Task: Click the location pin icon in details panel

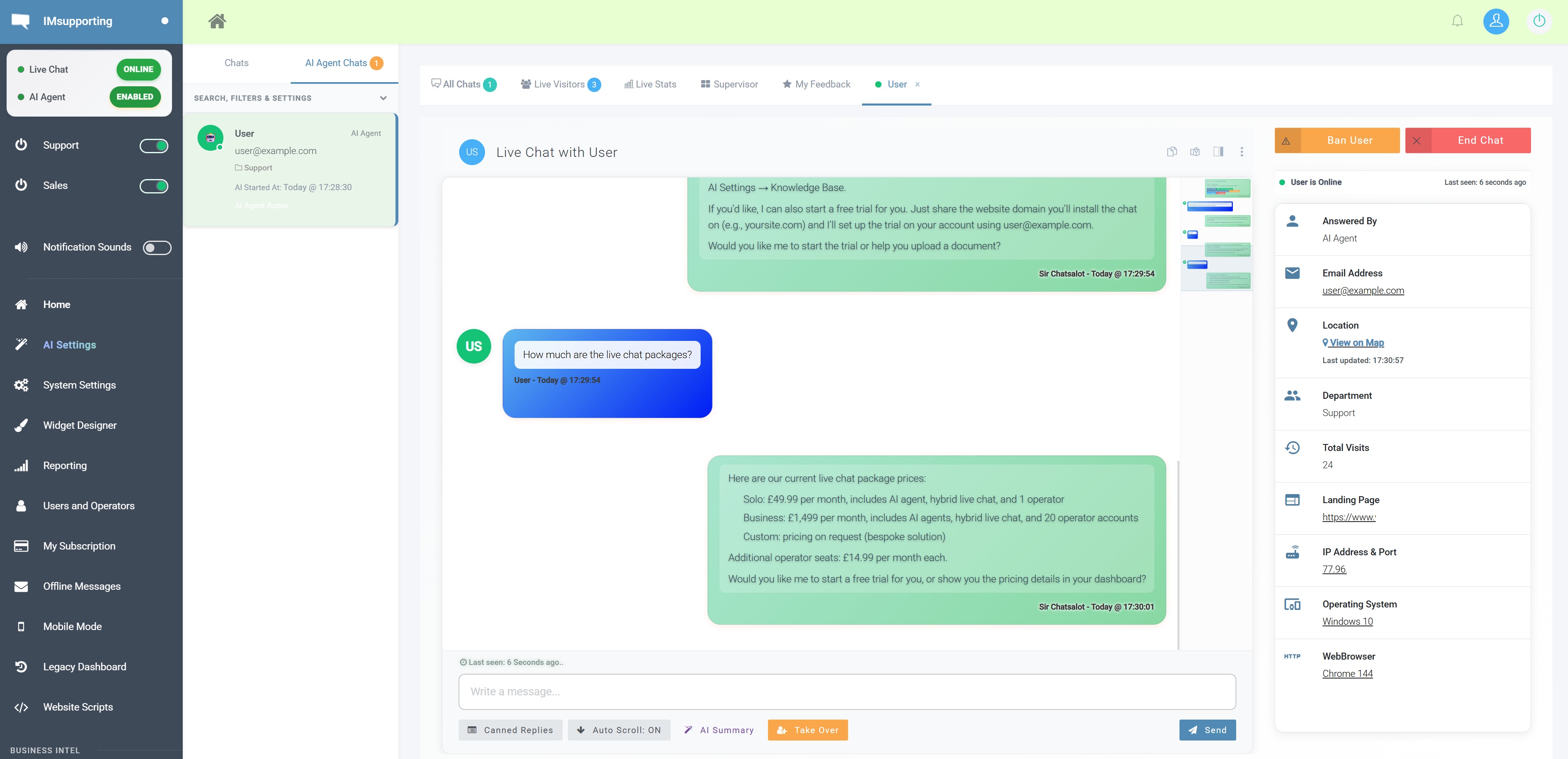Action: click(1292, 325)
